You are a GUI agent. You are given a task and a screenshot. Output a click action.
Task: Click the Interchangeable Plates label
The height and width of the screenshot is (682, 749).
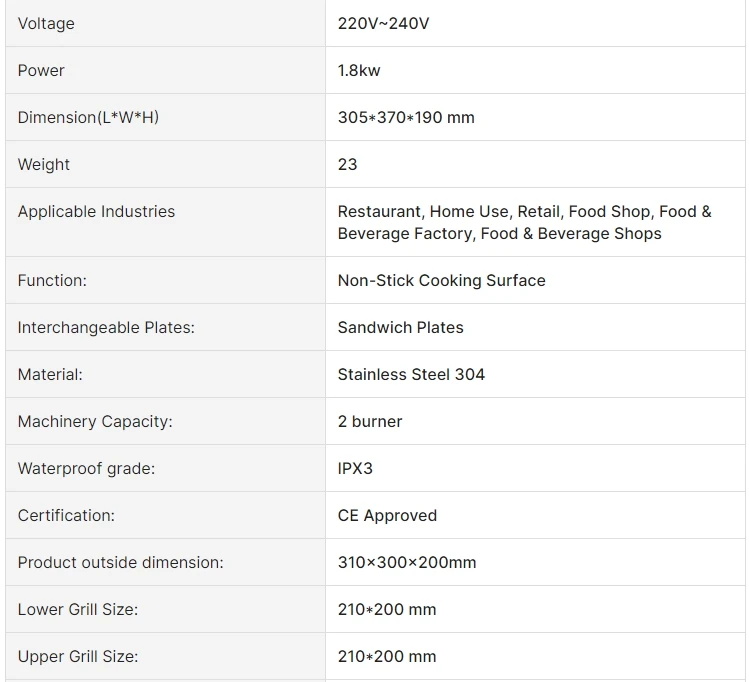(x=106, y=327)
